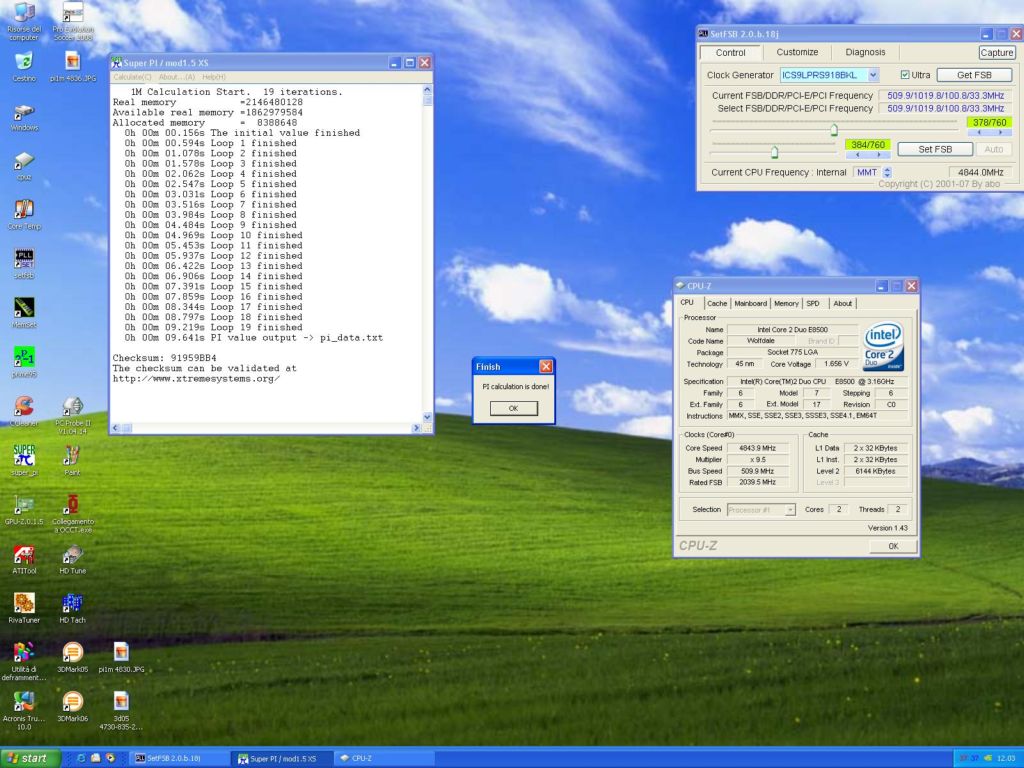Switch to the Customize tab in SetFSB
This screenshot has height=768, width=1024.
coord(797,52)
